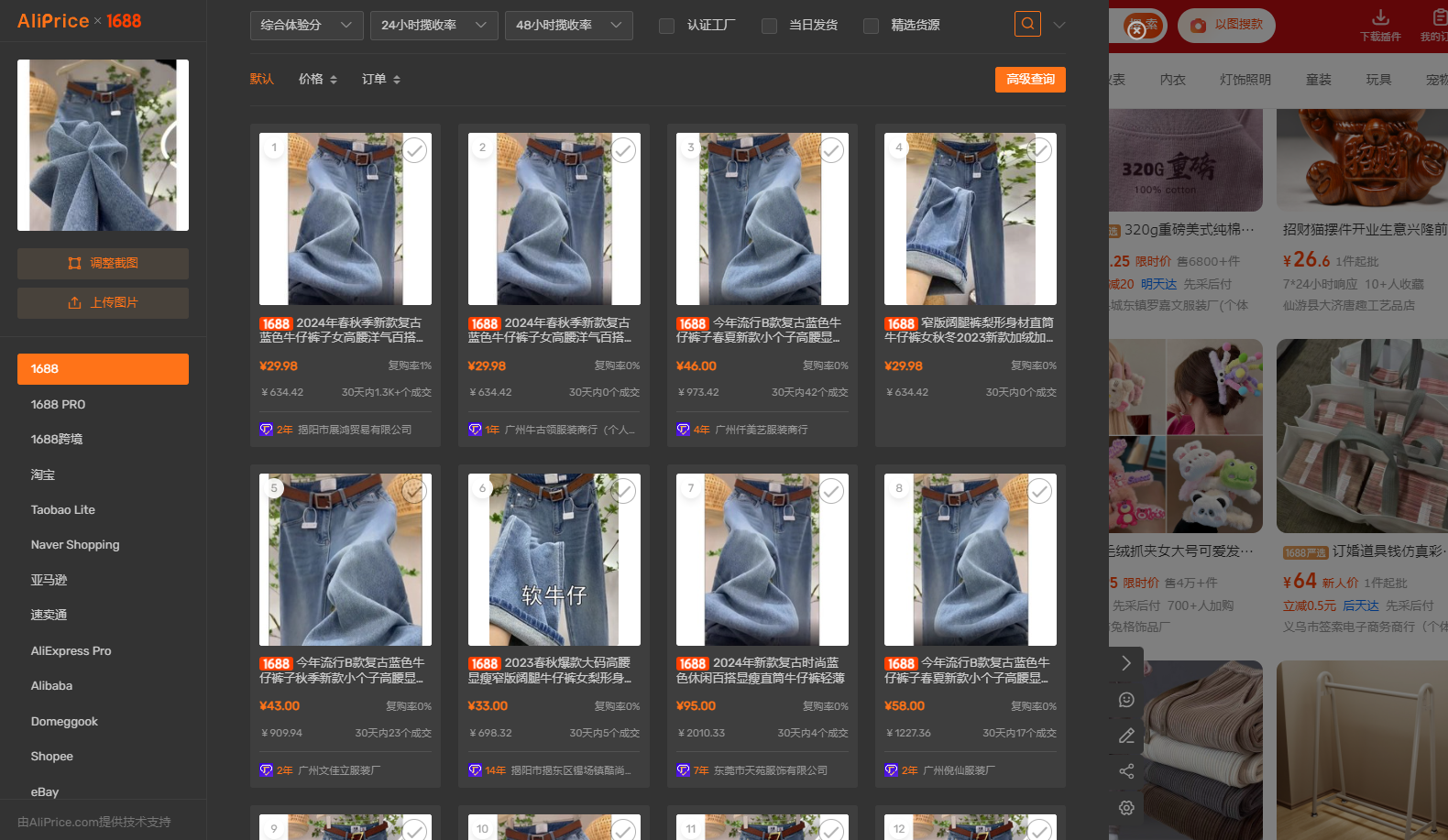Viewport: 1448px width, 840px height.
Task: Tick the select circle on product 4
Action: [1039, 150]
